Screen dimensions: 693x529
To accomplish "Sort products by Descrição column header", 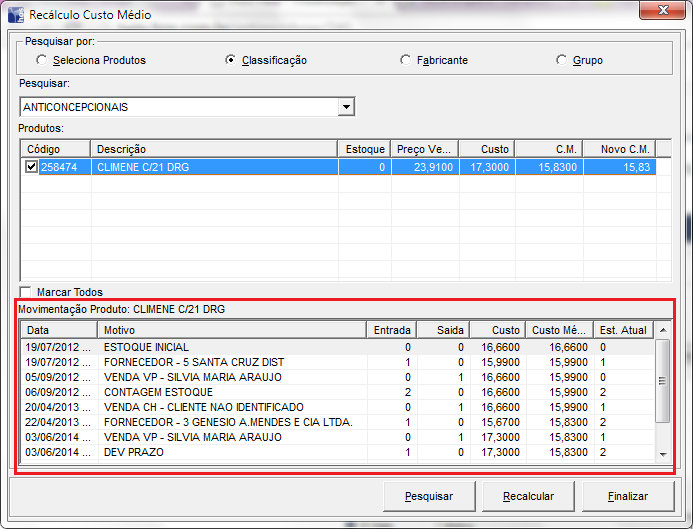I will tap(214, 149).
